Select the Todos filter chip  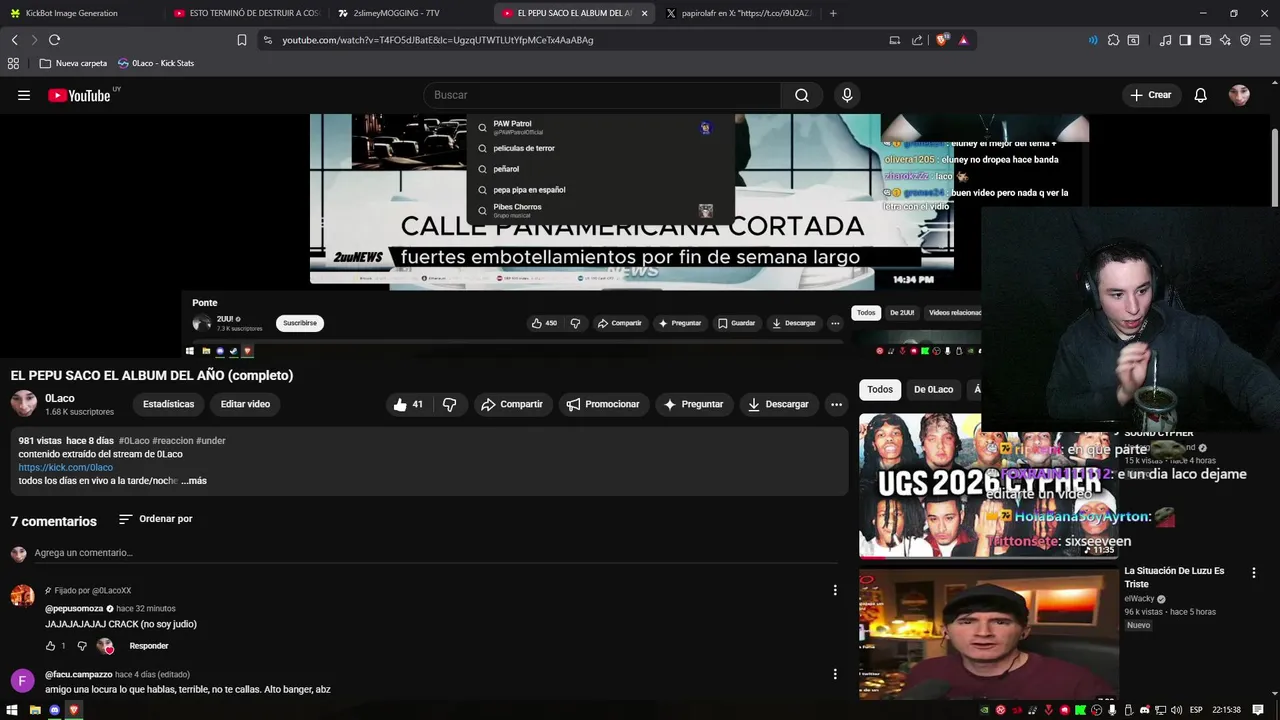click(x=880, y=389)
